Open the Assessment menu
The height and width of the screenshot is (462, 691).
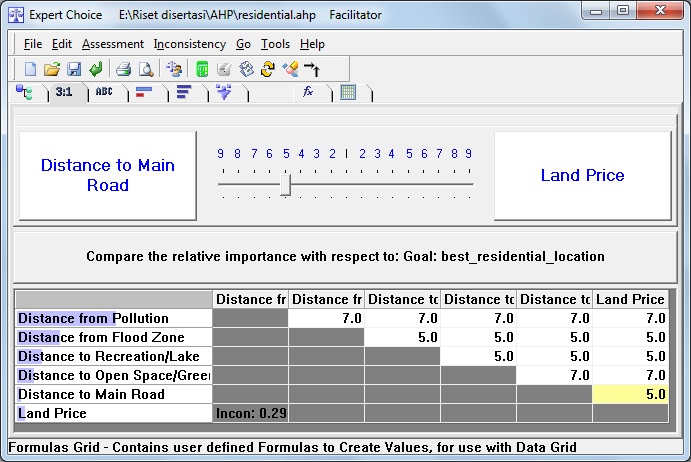112,44
